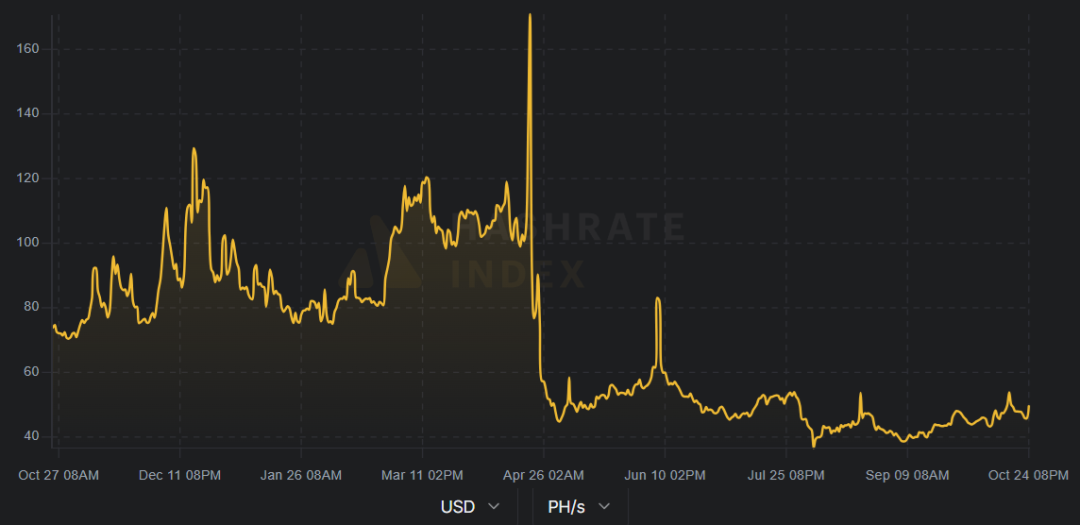Image resolution: width=1080 pixels, height=525 pixels.
Task: Click the 40 y-axis label
Action: [31, 436]
